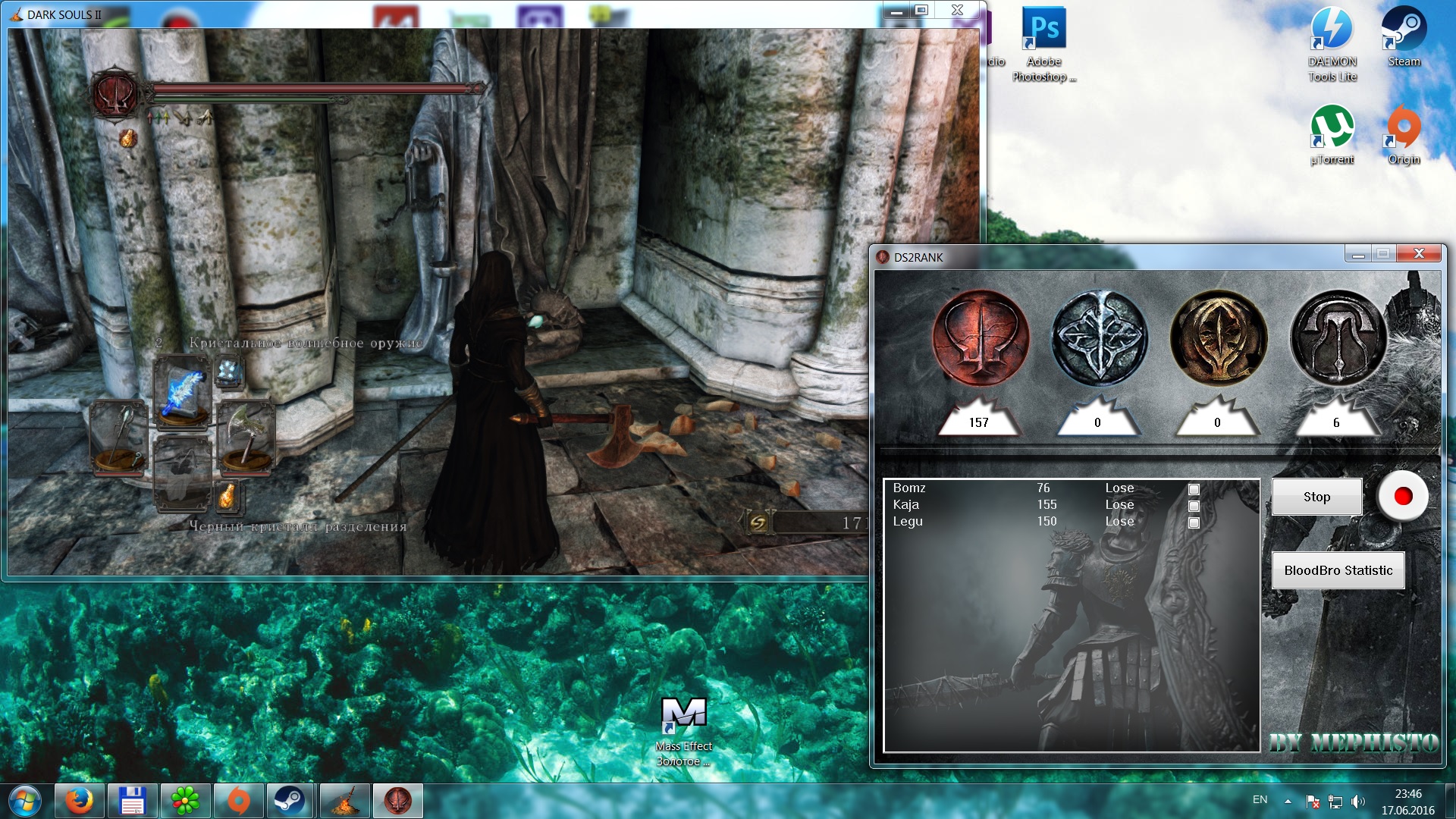
Task: Click the souls counter in the game HUD
Action: pos(807,522)
